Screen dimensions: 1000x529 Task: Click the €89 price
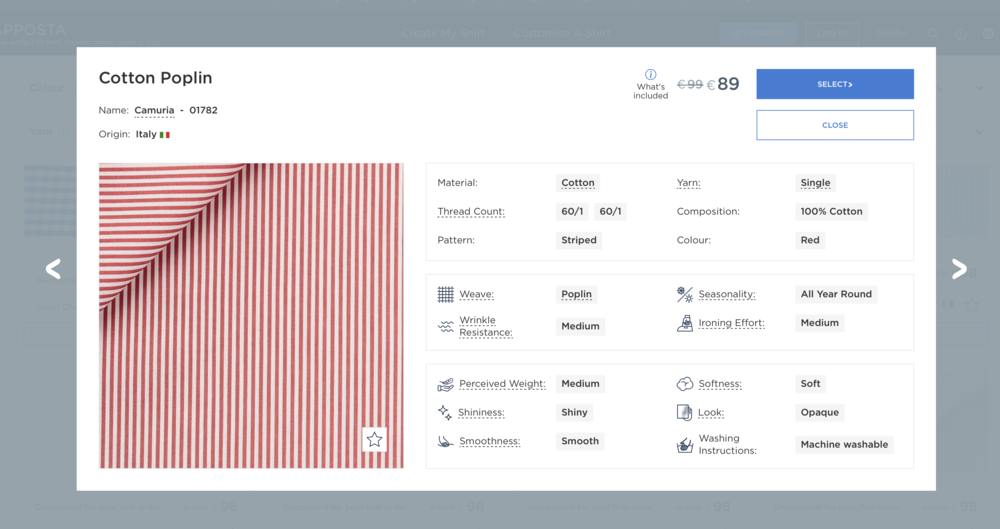click(723, 84)
